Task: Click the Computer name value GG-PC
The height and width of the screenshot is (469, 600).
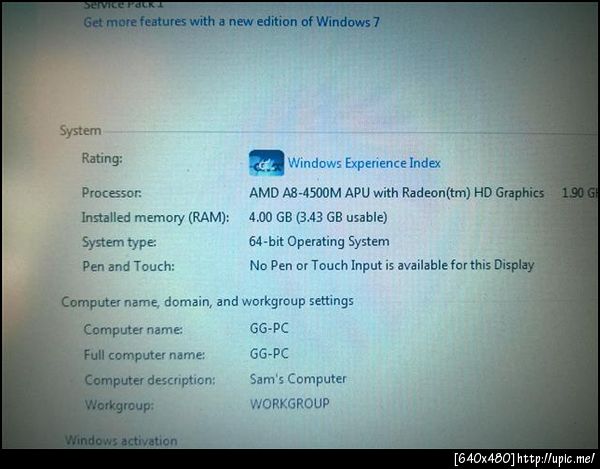Action: pyautogui.click(x=269, y=328)
